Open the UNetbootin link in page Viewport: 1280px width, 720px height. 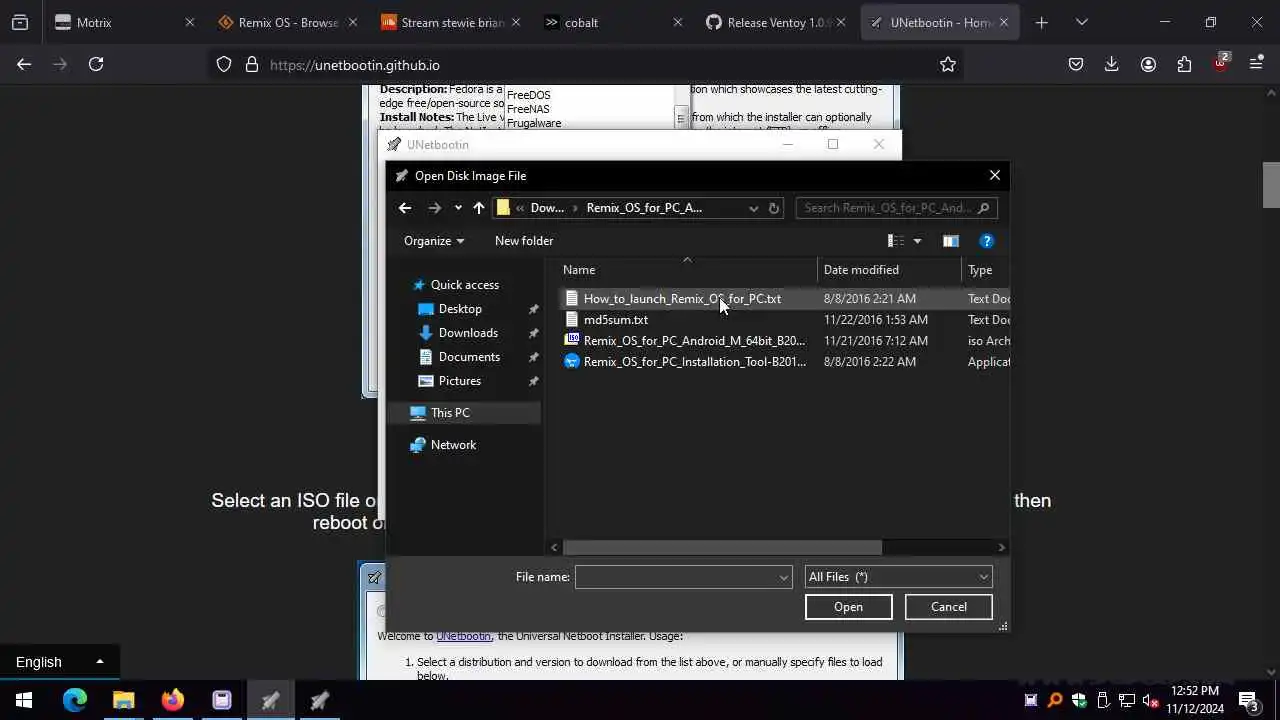click(x=464, y=636)
